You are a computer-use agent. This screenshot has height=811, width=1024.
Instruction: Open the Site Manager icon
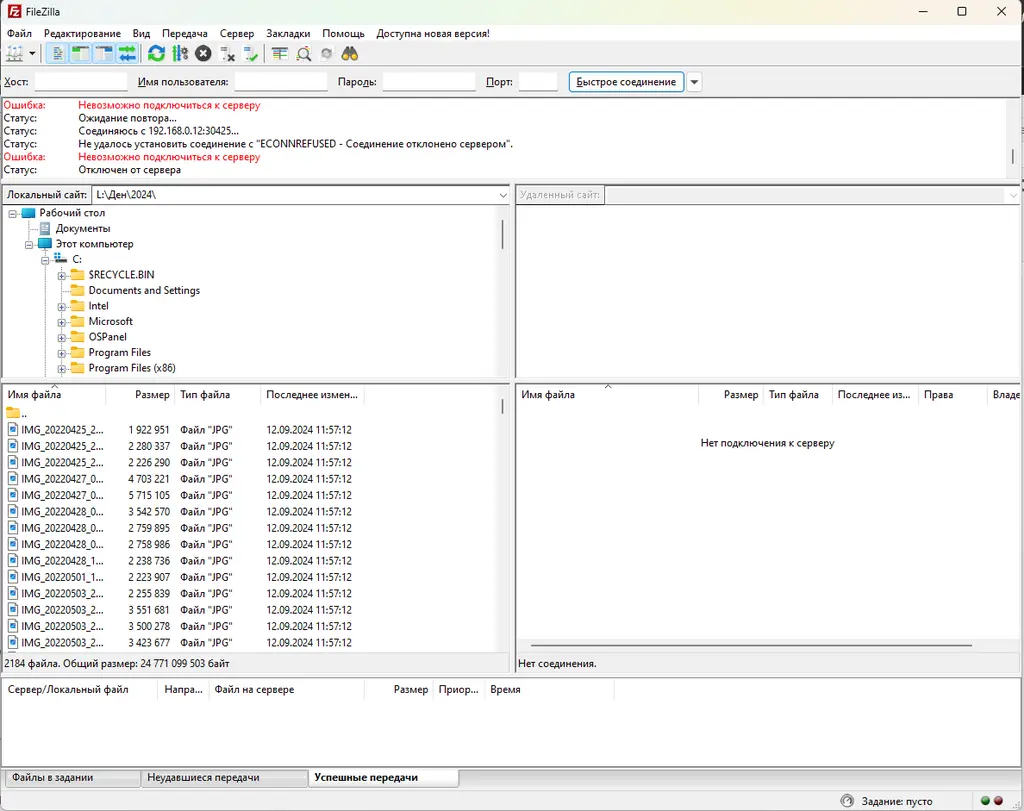coord(14,54)
